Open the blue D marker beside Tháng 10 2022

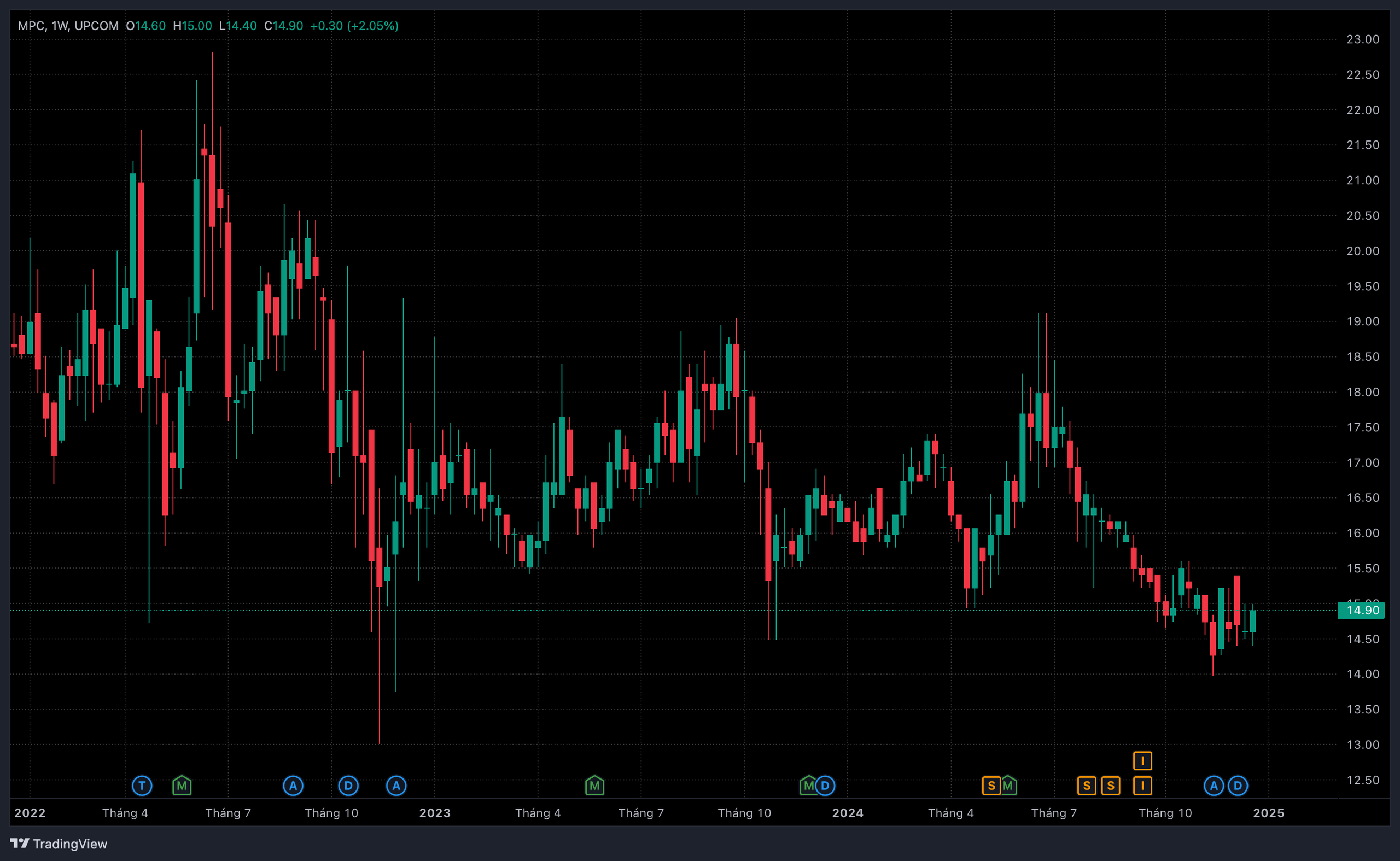[348, 786]
